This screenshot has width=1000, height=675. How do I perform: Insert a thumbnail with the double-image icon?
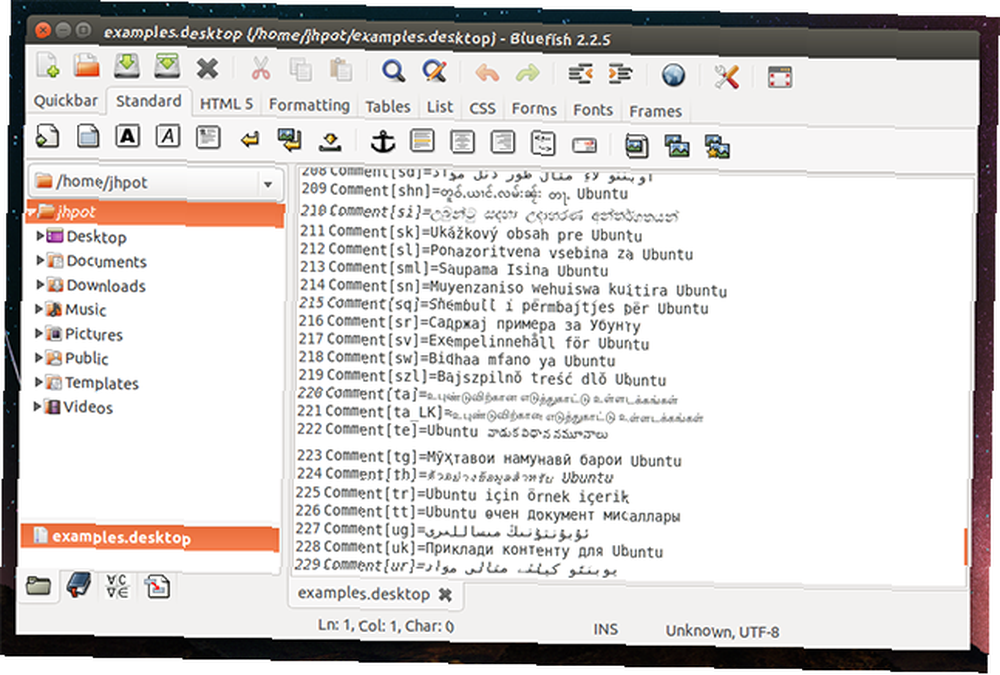click(x=676, y=146)
